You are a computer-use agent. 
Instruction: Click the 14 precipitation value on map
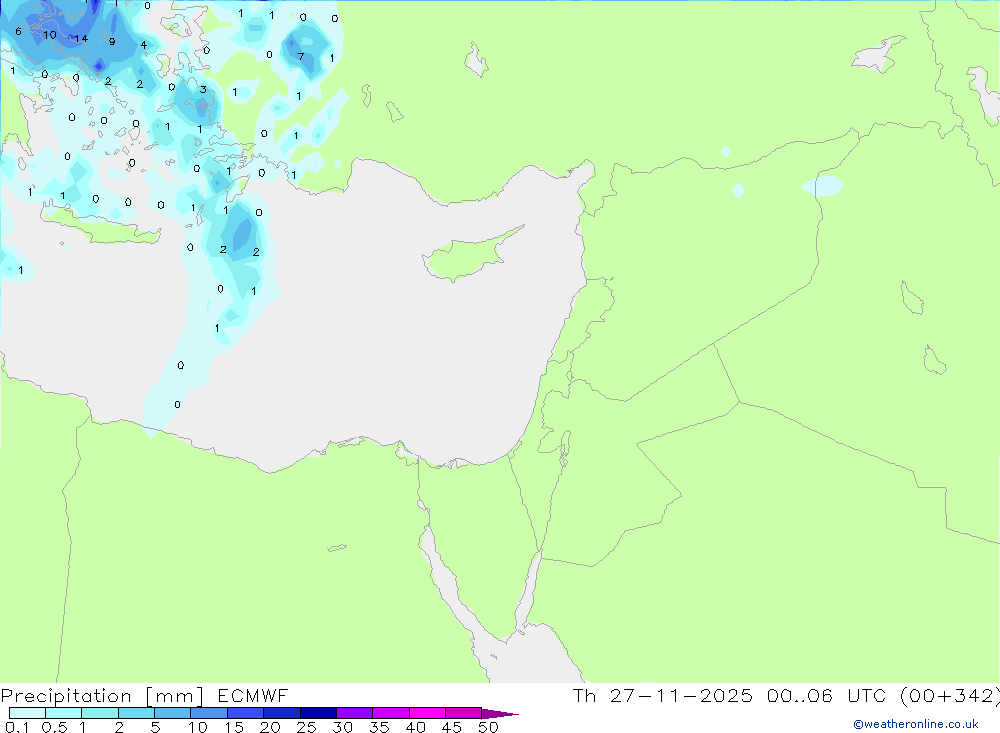tap(81, 39)
